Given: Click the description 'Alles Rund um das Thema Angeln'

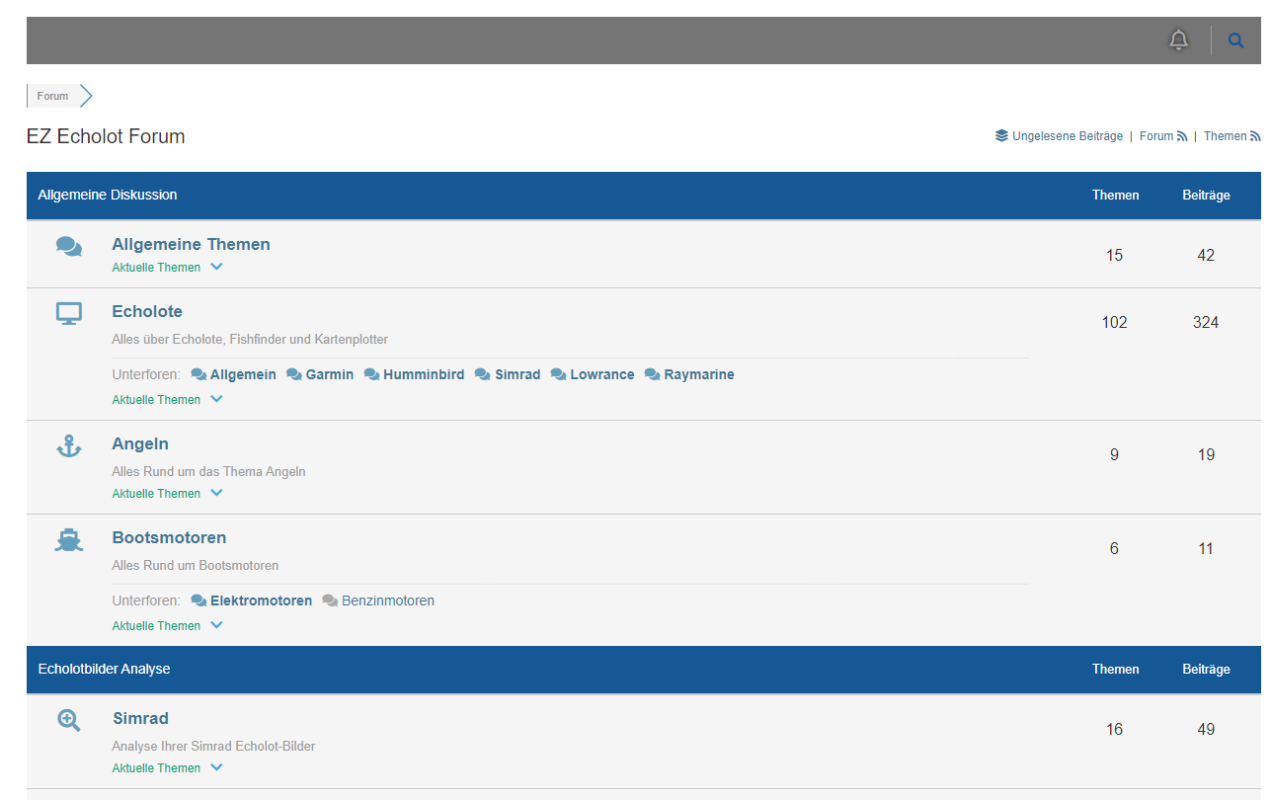Looking at the screenshot, I should click(x=209, y=471).
